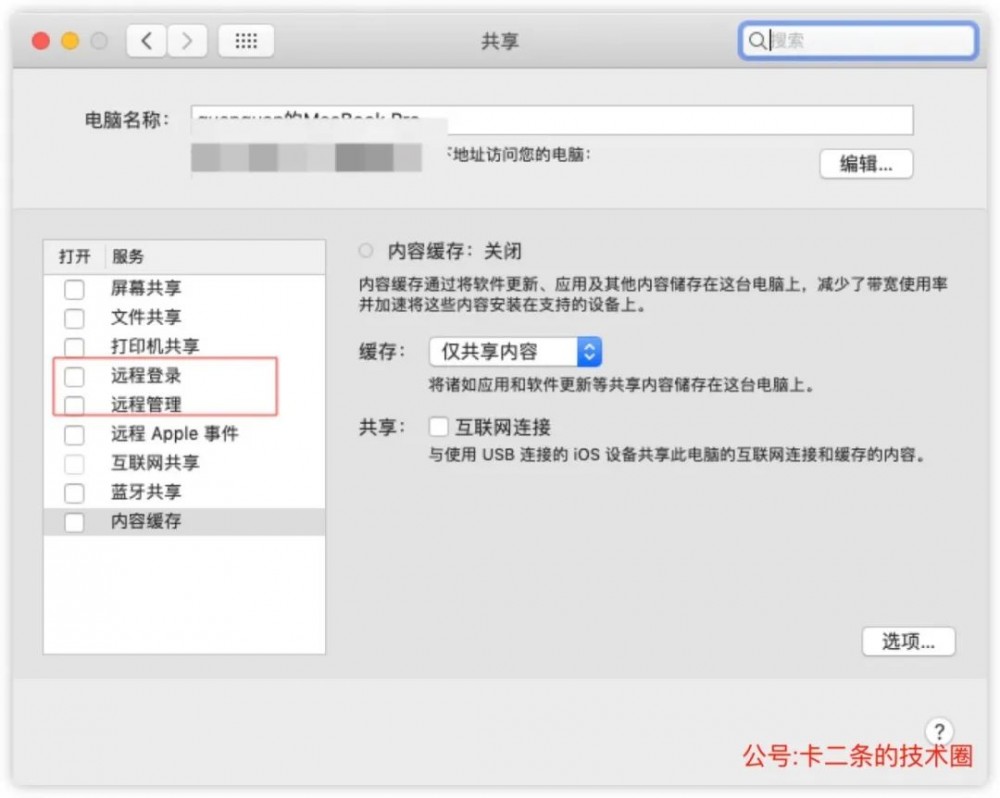This screenshot has width=1000, height=798.
Task: Open Show All preferences grid icon
Action: (x=245, y=41)
